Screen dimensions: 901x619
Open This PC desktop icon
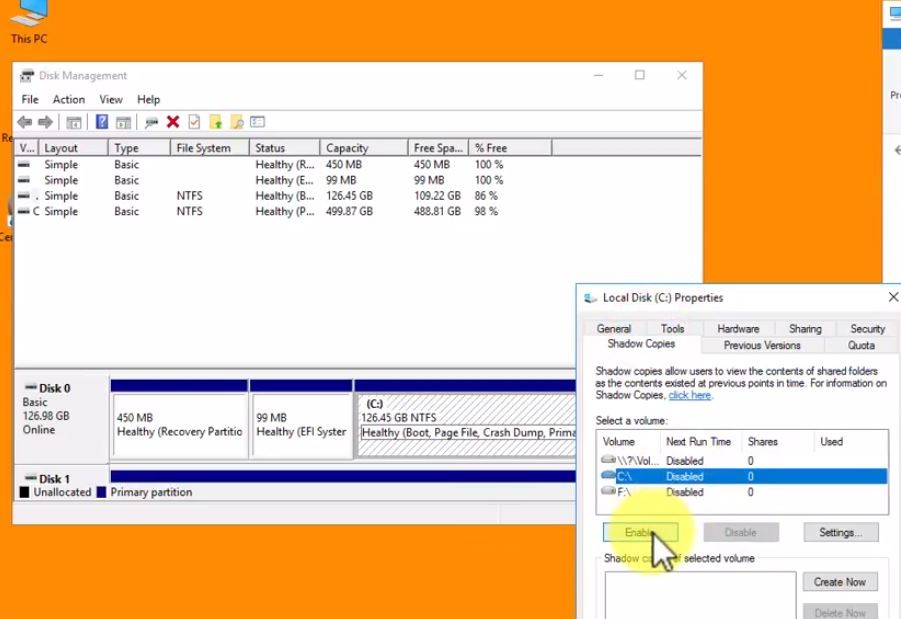click(x=29, y=20)
